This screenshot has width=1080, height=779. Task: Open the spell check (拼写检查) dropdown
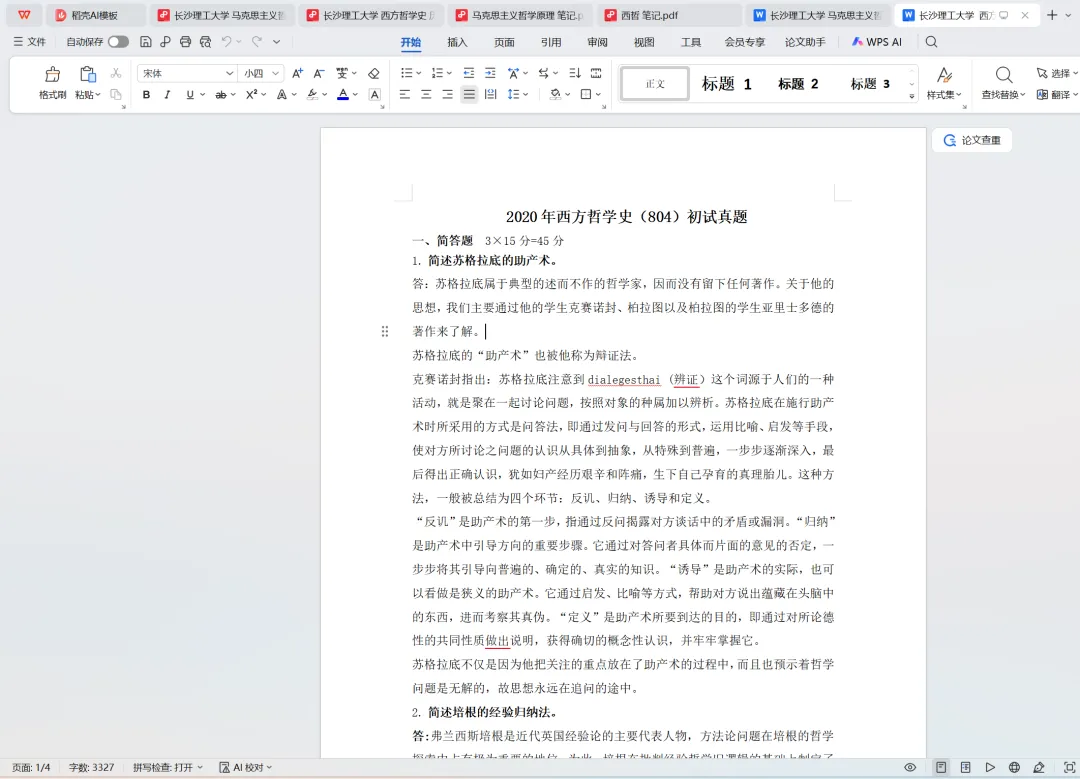(x=168, y=767)
